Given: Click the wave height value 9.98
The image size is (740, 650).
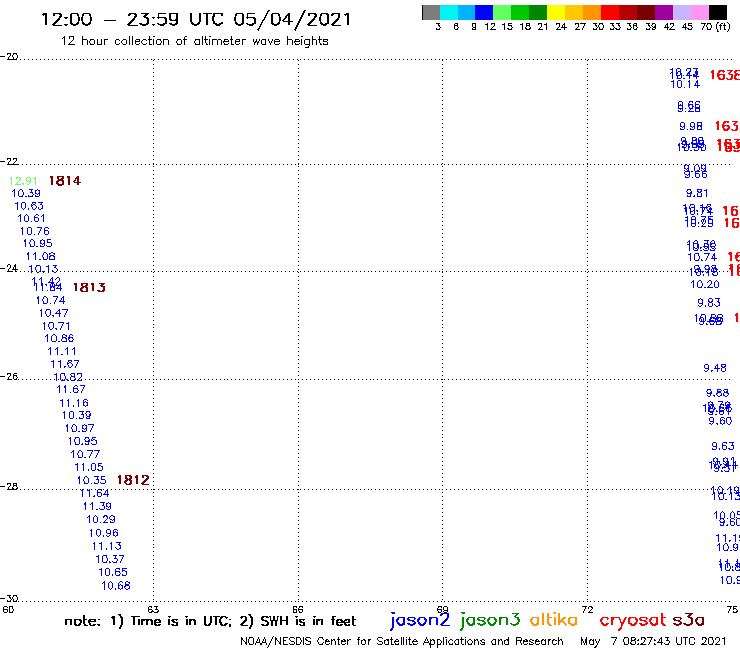Looking at the screenshot, I should pos(691,127).
